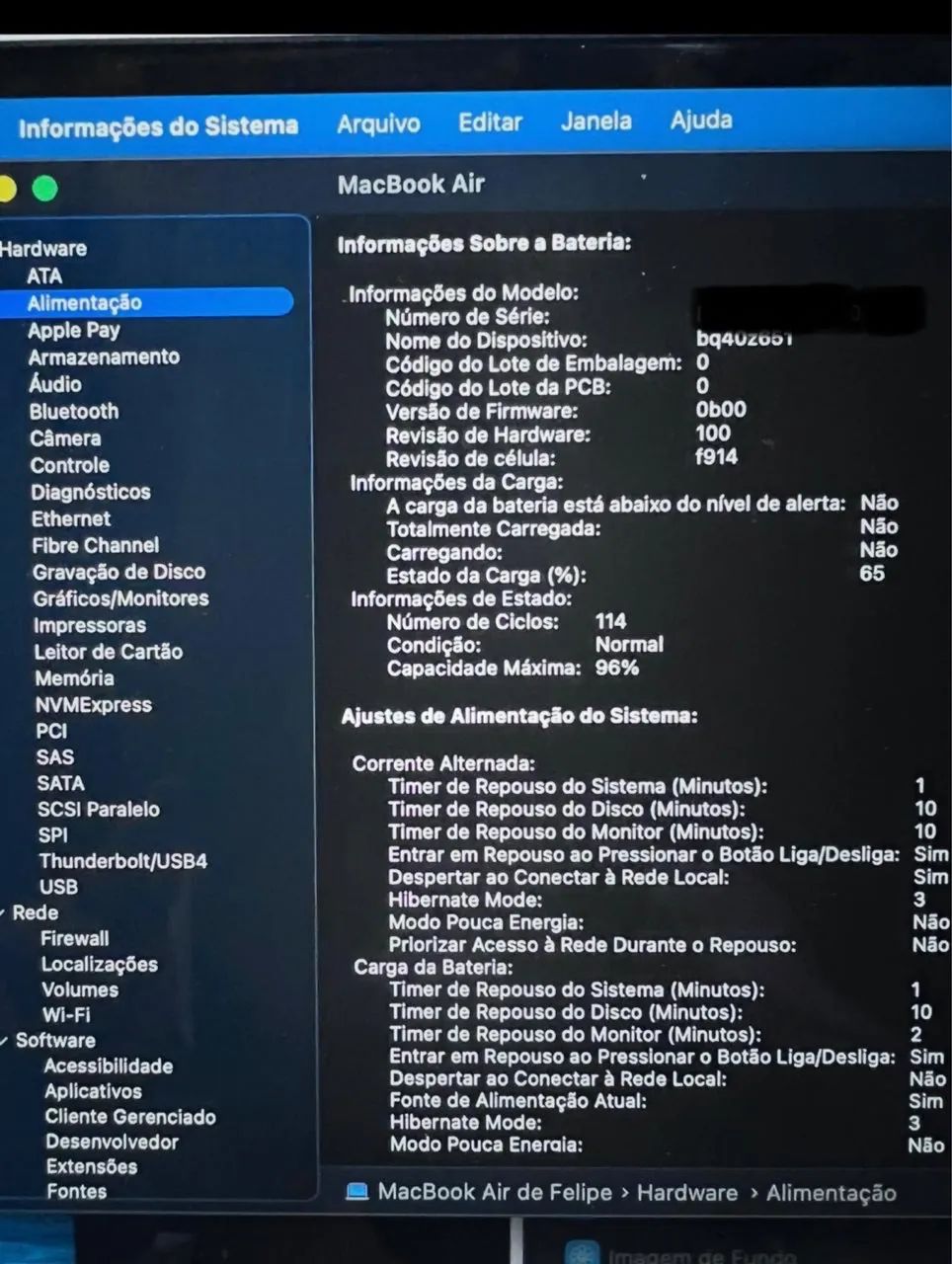Select Aplicativos under Software
Image resolution: width=952 pixels, height=1264 pixels.
(93, 1091)
